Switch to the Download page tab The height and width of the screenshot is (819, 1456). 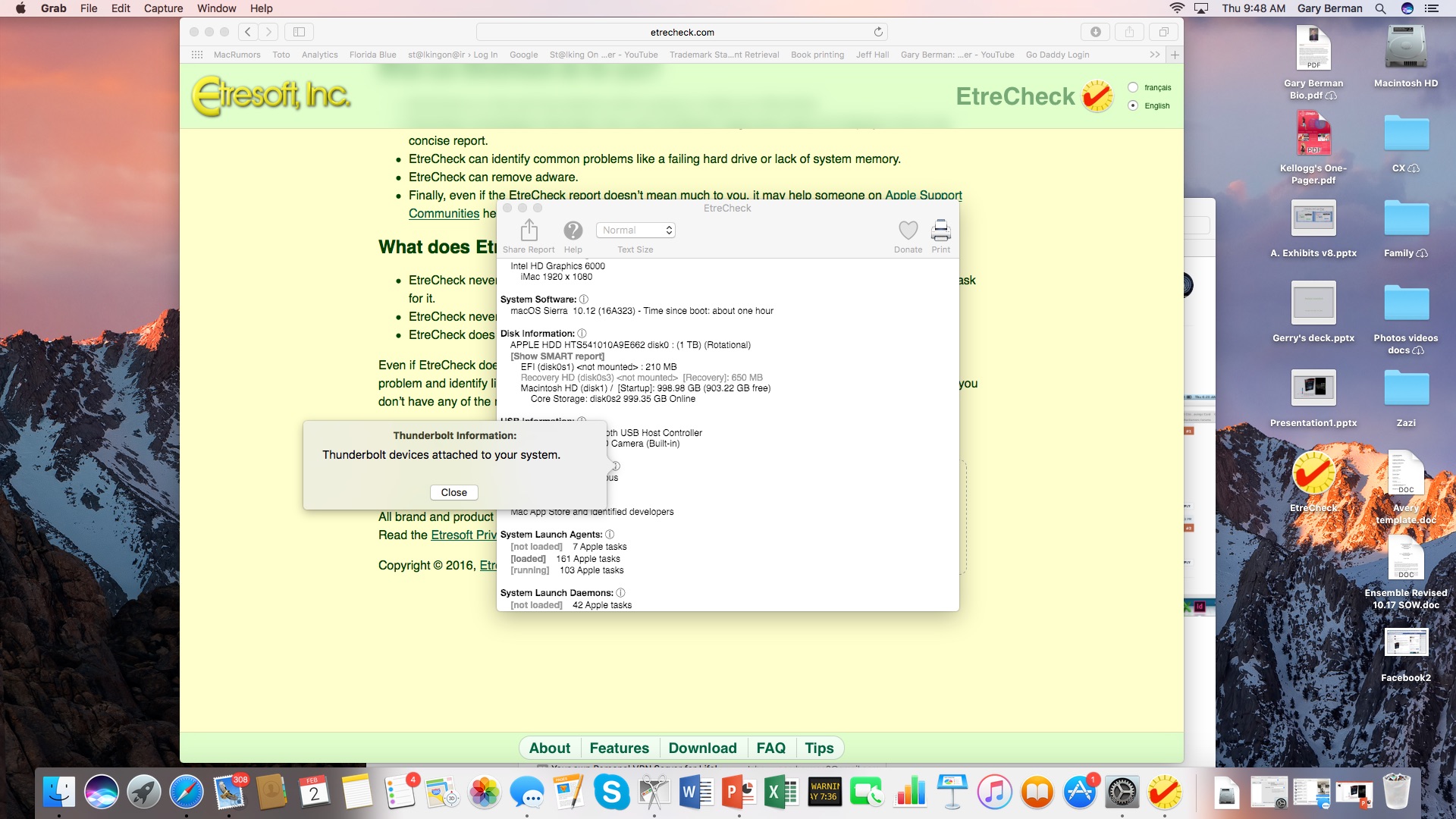point(703,748)
